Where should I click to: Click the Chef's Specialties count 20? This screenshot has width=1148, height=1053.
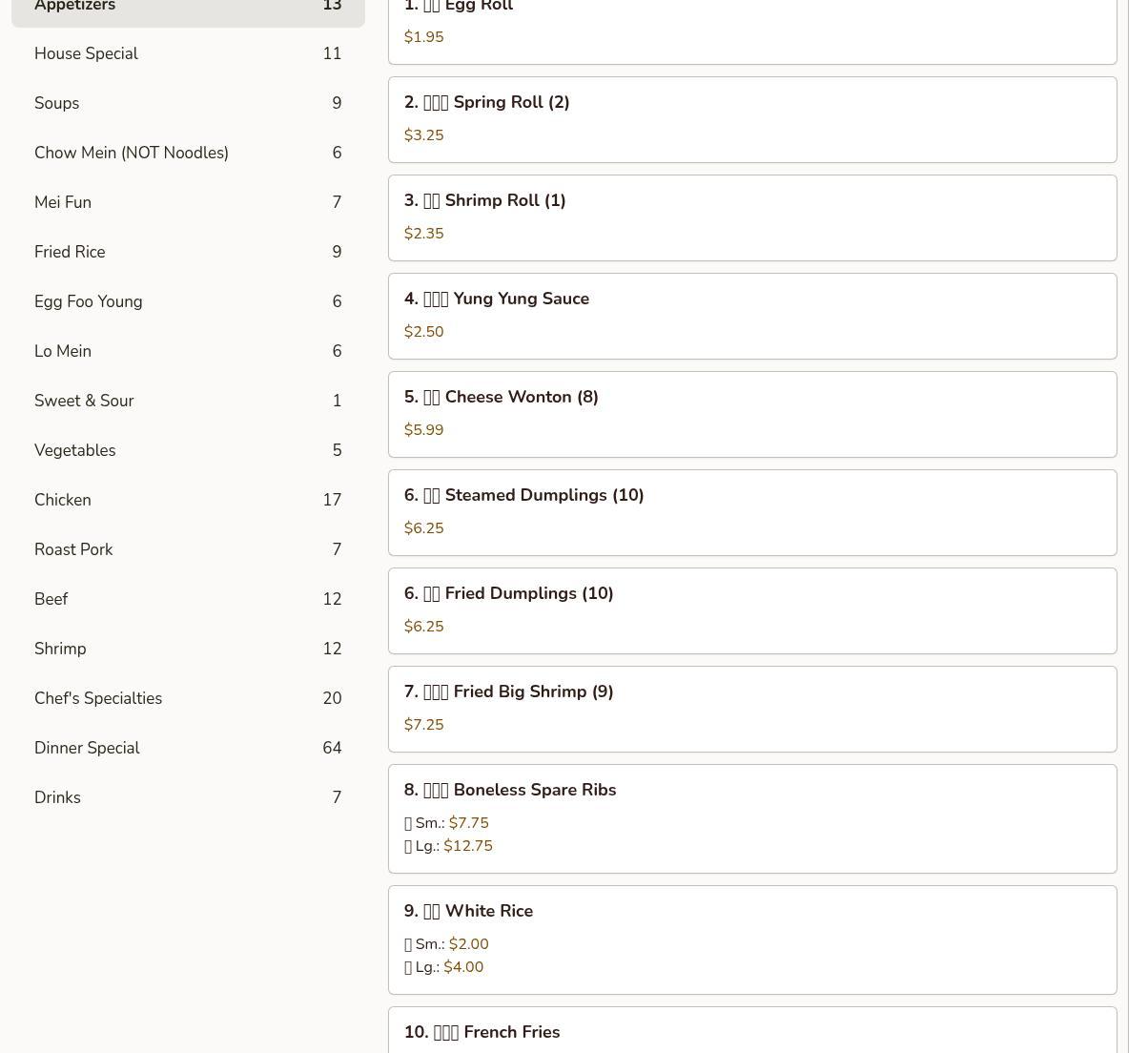coord(332,698)
